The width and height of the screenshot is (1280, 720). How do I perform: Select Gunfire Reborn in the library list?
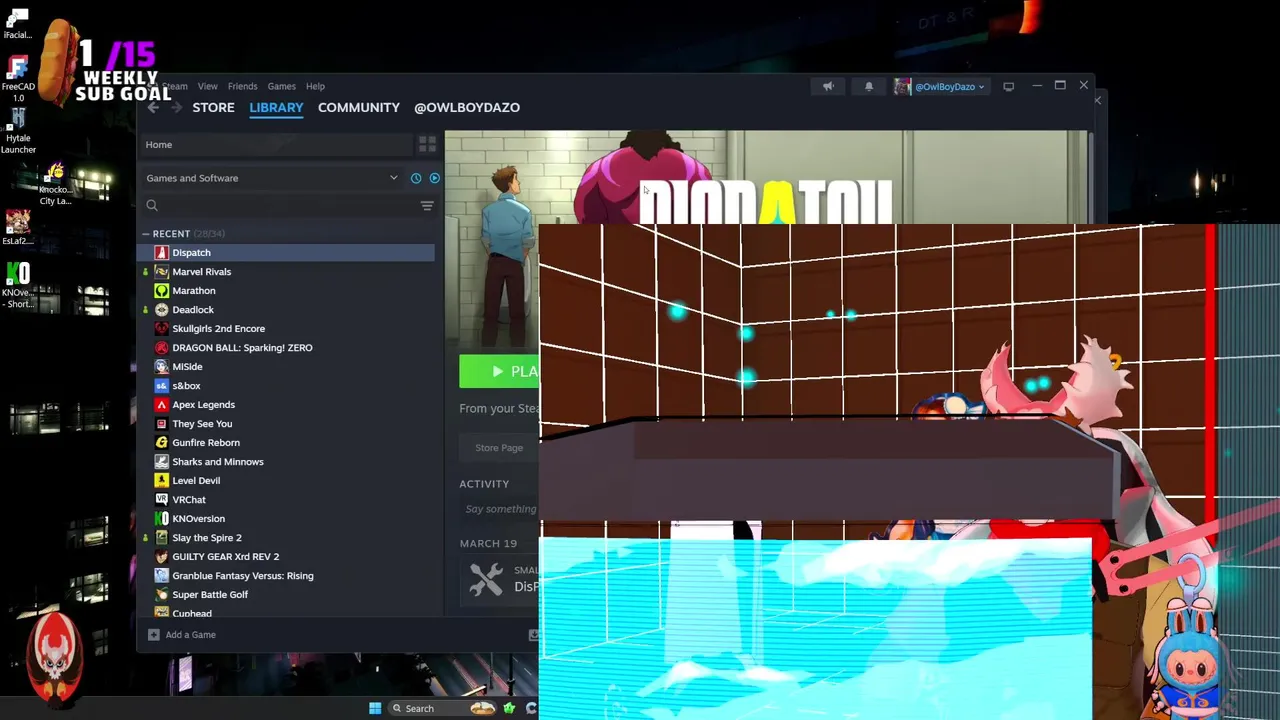pyautogui.click(x=286, y=443)
